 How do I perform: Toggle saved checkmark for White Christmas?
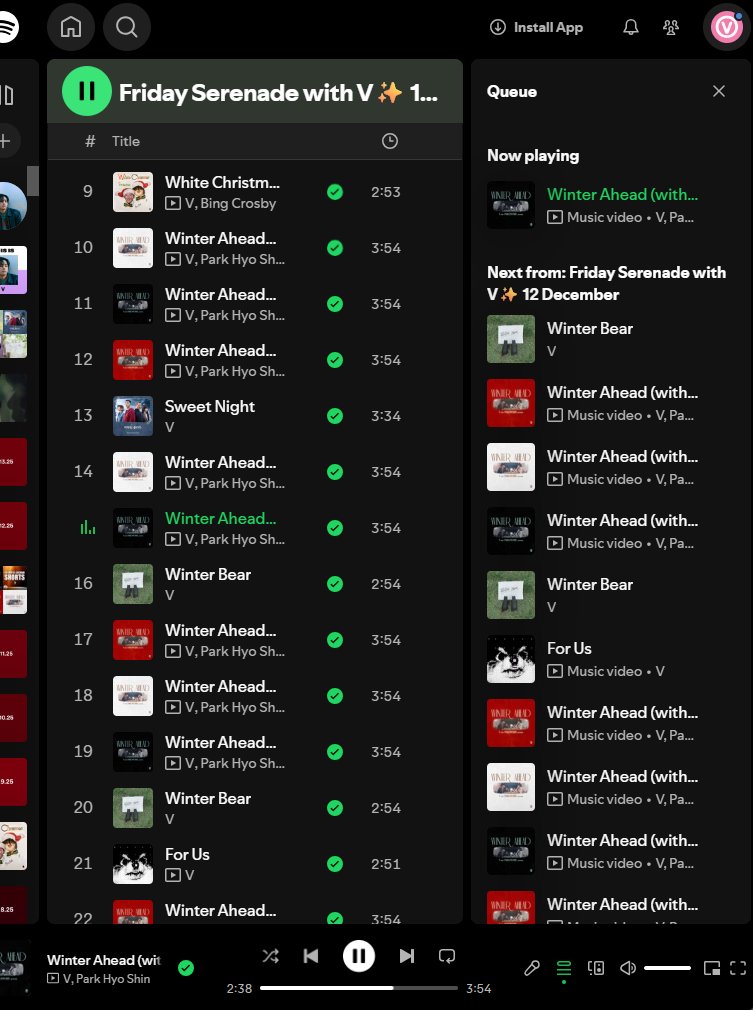335,192
